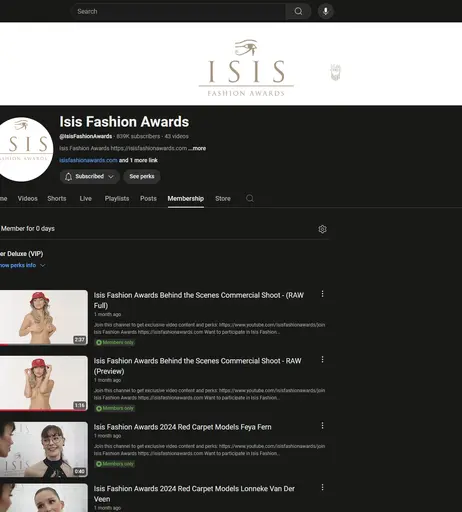The image size is (462, 512).
Task: Open 'Red Carpet Models Feya Fern' title
Action: point(182,427)
